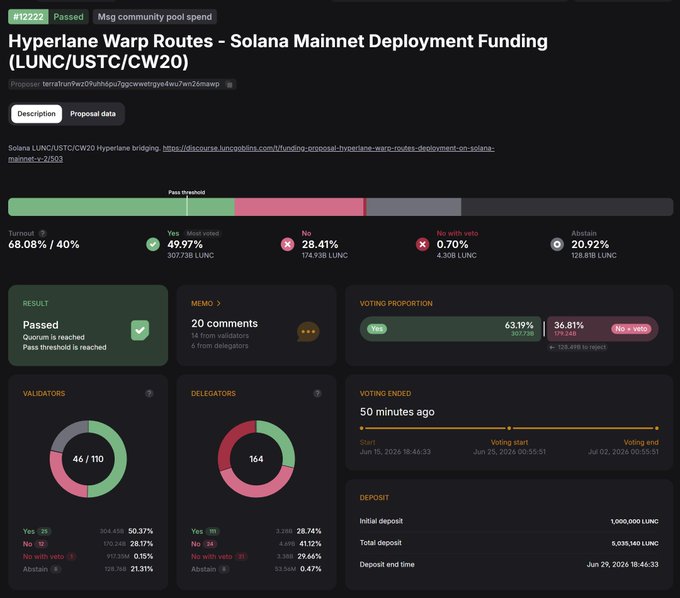Screen dimensions: 680x598
Task: Click the Initial deposit 1,000,000 LUNC value
Action: click(x=634, y=521)
